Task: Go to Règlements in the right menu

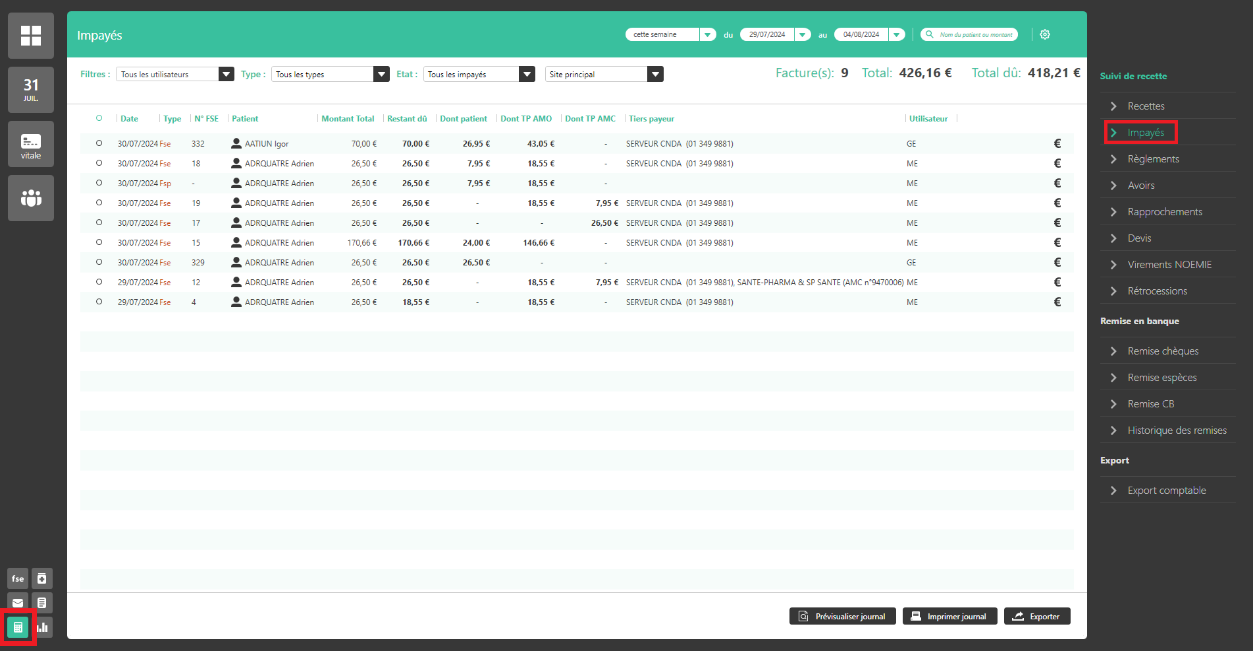Action: tap(1153, 159)
